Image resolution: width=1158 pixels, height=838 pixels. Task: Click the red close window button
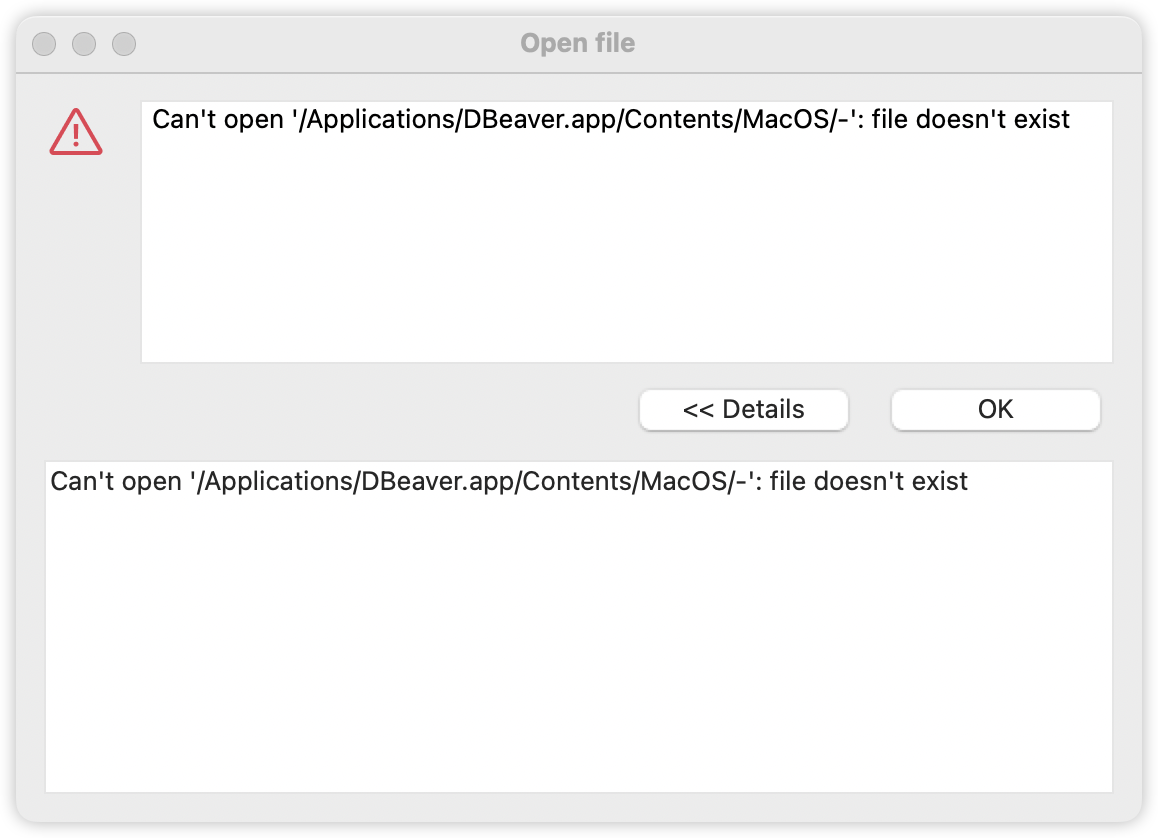44,44
